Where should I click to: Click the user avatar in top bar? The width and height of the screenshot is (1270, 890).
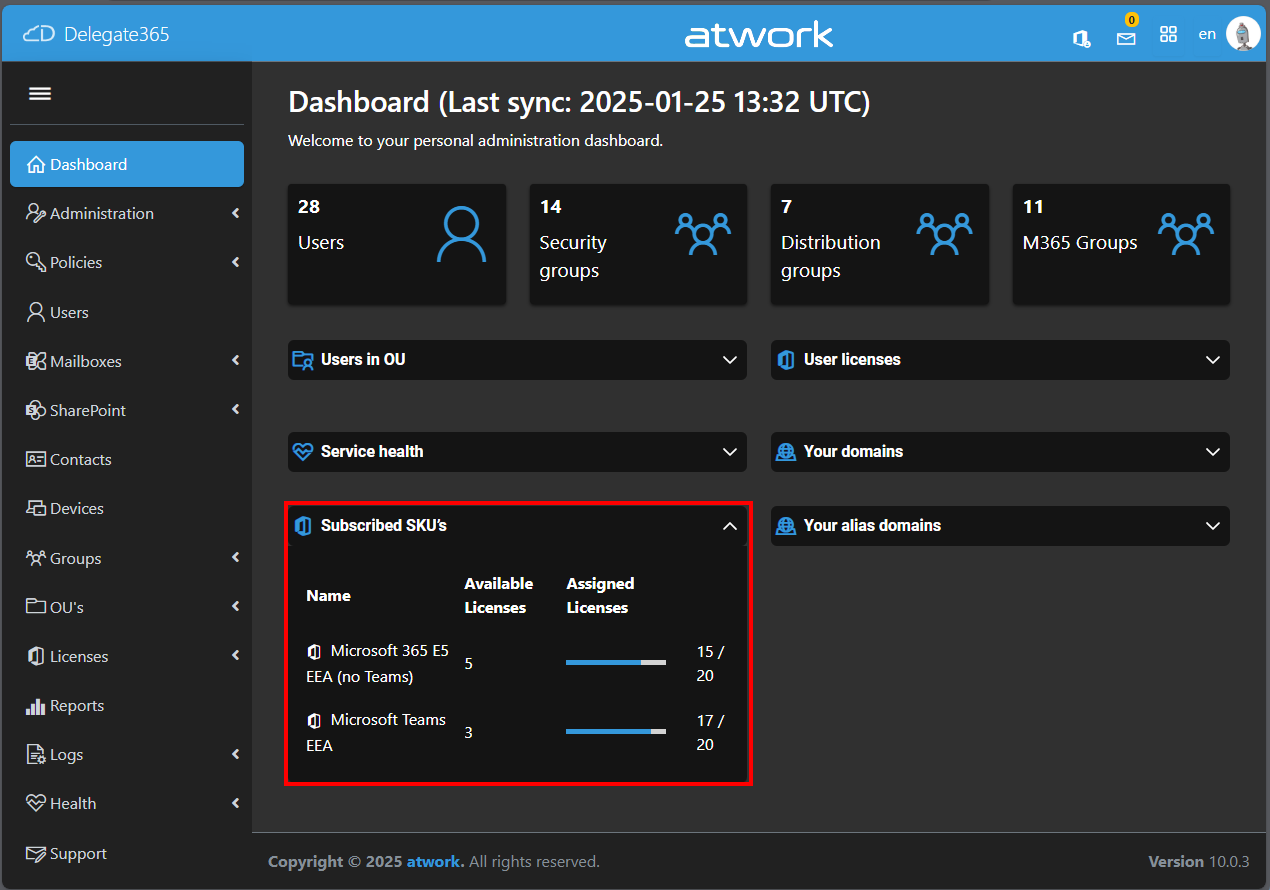coord(1243,35)
